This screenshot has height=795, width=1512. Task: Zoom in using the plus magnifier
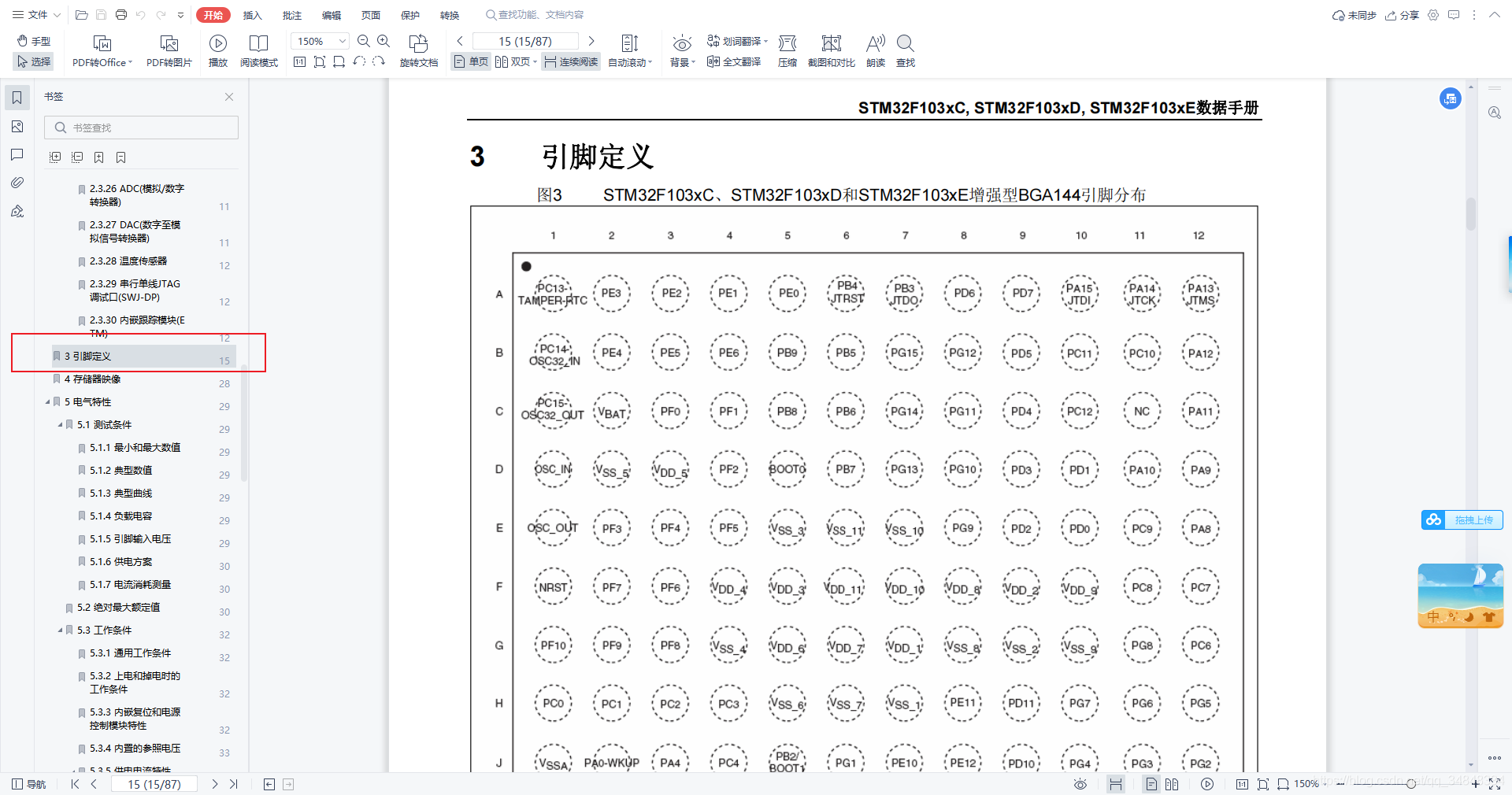(x=384, y=41)
